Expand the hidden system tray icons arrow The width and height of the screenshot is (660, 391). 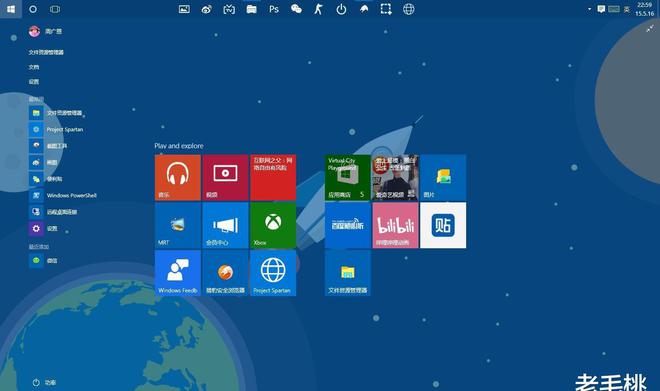[x=589, y=9]
